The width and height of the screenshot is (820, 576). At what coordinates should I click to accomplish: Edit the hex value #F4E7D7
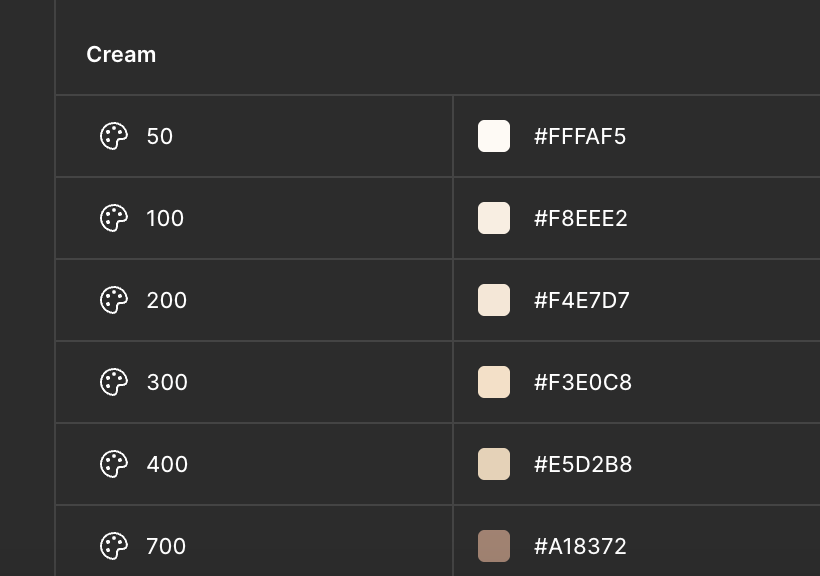582,301
